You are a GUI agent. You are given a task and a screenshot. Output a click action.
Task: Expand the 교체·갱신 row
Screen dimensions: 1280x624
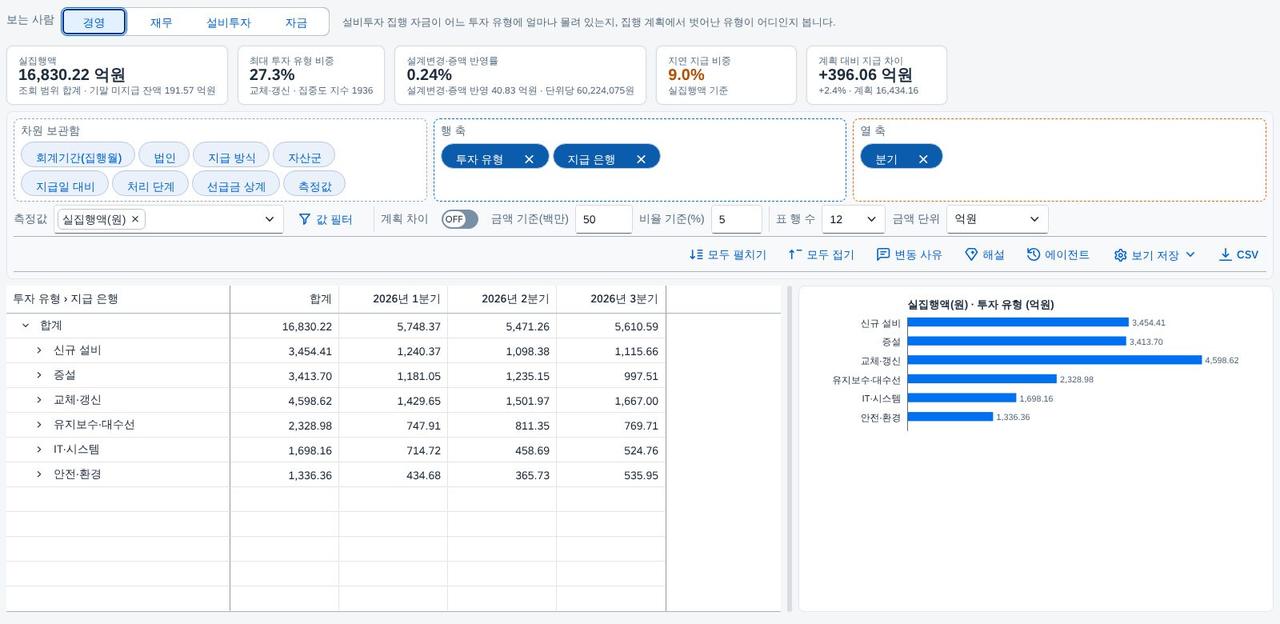point(39,400)
